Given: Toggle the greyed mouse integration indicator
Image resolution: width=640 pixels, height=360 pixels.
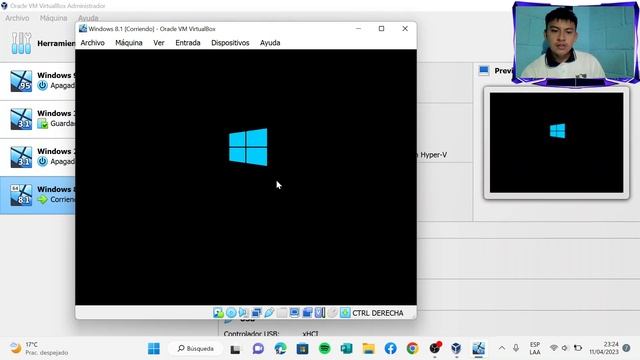Looking at the screenshot, I should click(332, 313).
